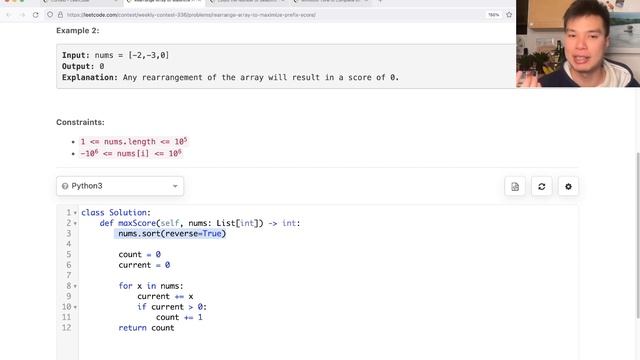The height and width of the screenshot is (360, 640).
Task: Click the 'return count' code line
Action: [x=146, y=328]
